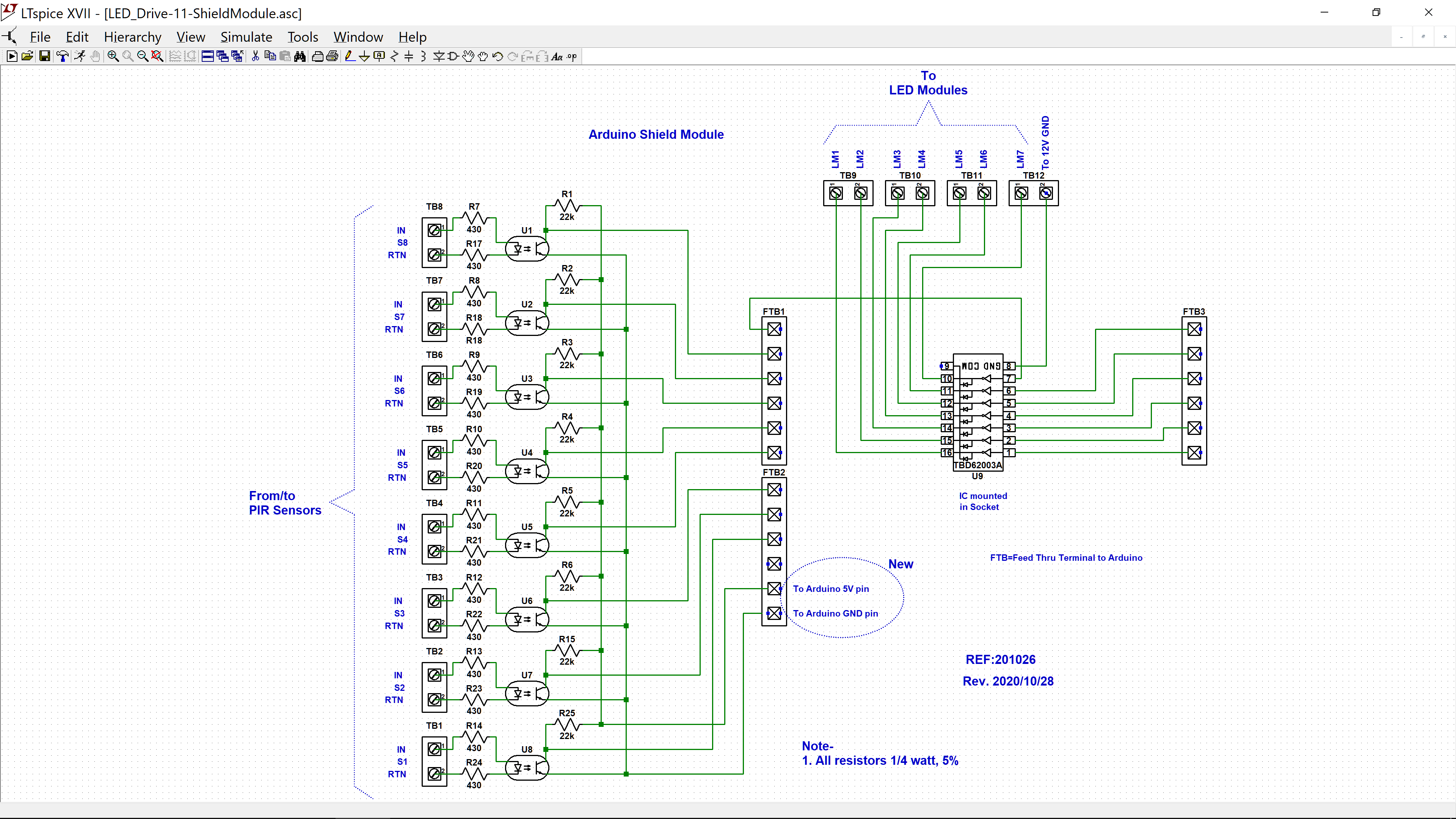1456x819 pixels.
Task: Click the Paste clipboard icon
Action: [x=285, y=56]
